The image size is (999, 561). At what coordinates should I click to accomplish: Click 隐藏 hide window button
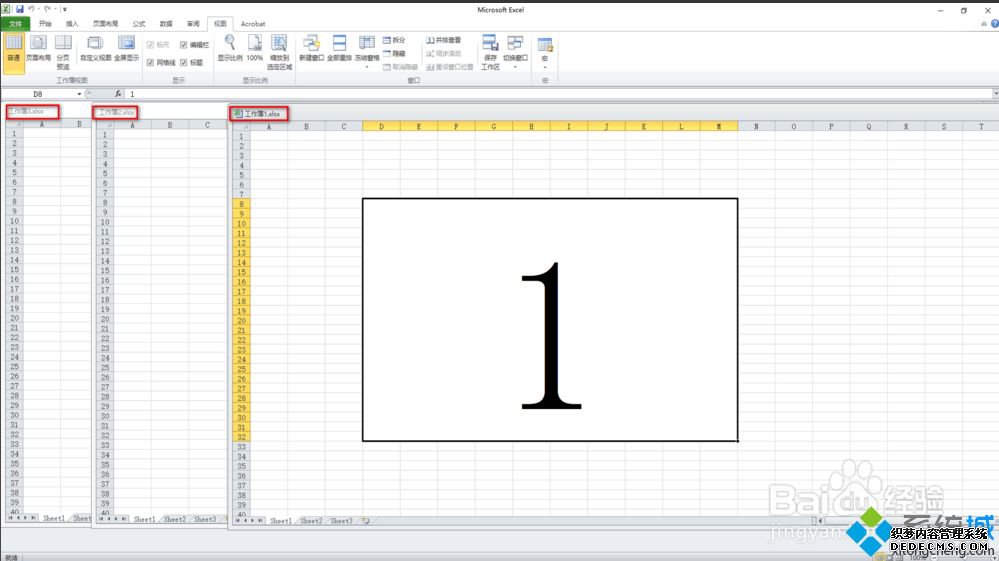pyautogui.click(x=394, y=53)
